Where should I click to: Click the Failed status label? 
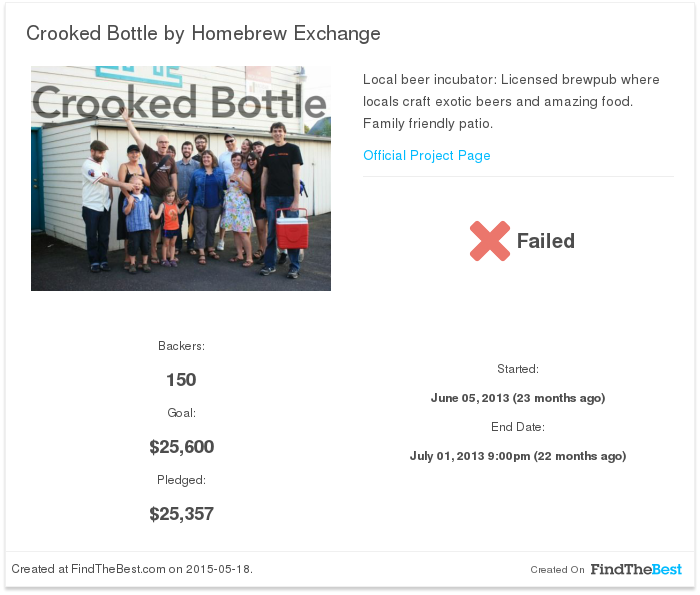[546, 241]
